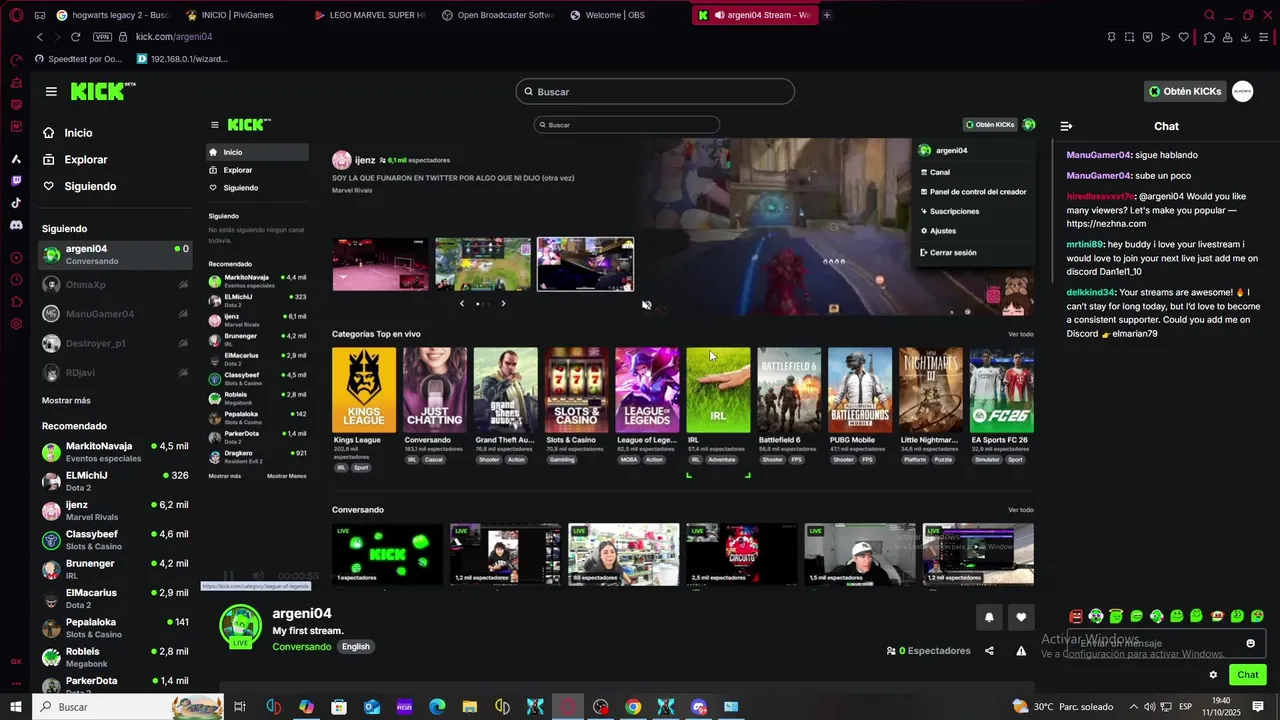Choose Cerrar sesión in the dropdown menu
The height and width of the screenshot is (720, 1280).
click(x=948, y=253)
